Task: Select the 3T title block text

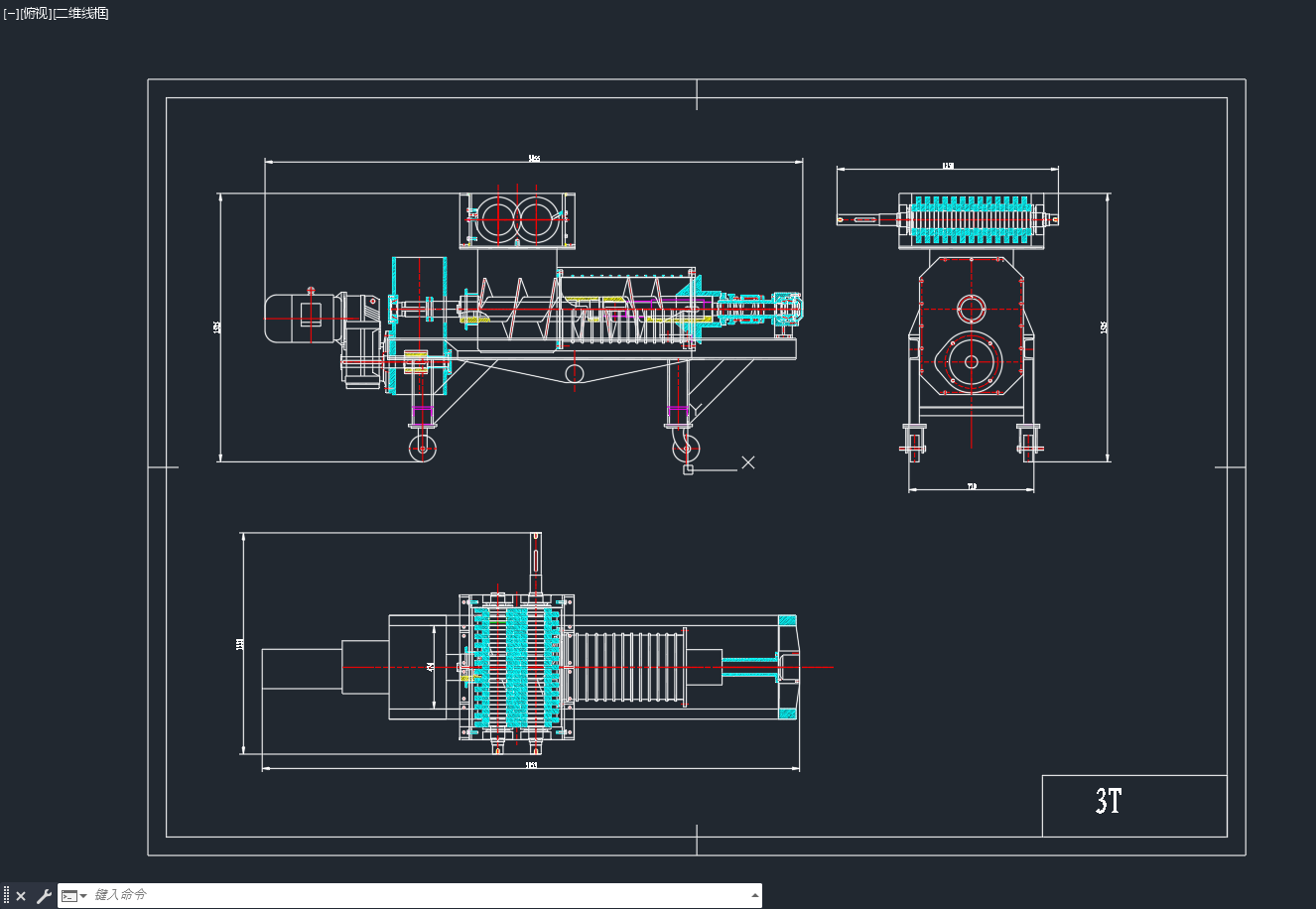Action: click(x=1109, y=802)
